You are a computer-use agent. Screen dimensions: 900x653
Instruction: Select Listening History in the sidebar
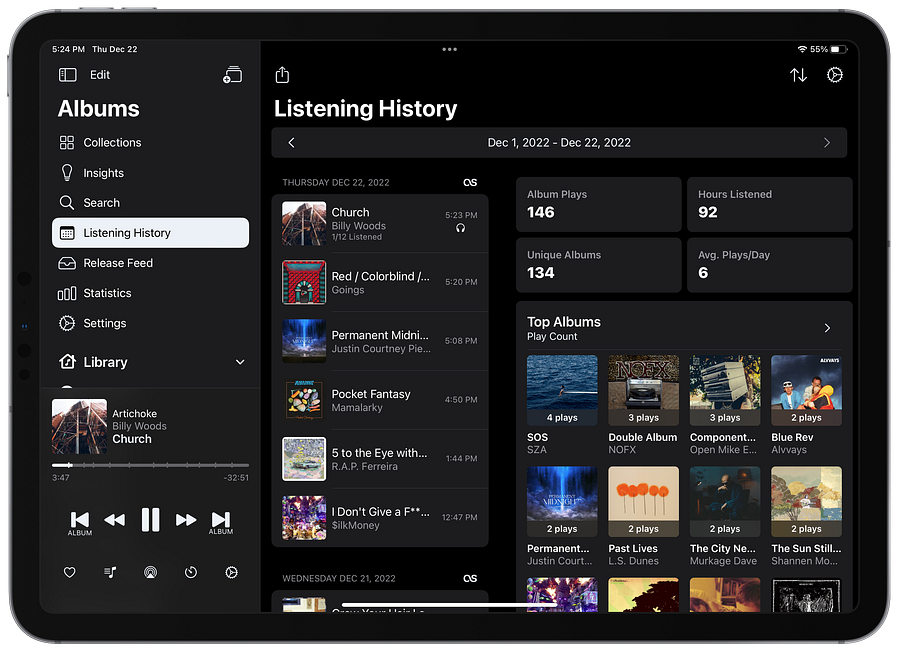point(150,232)
